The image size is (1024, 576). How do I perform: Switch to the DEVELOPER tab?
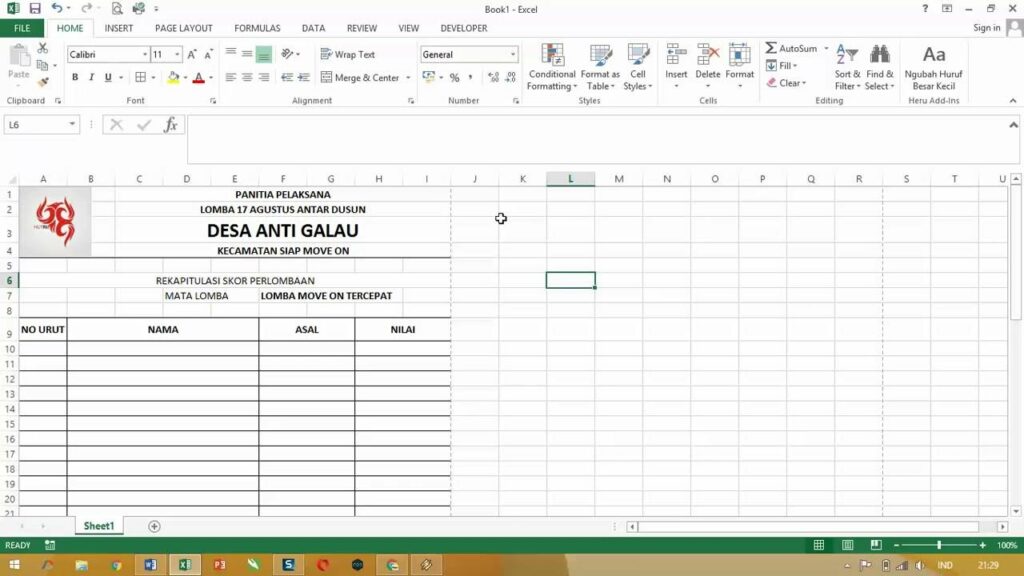(x=464, y=28)
